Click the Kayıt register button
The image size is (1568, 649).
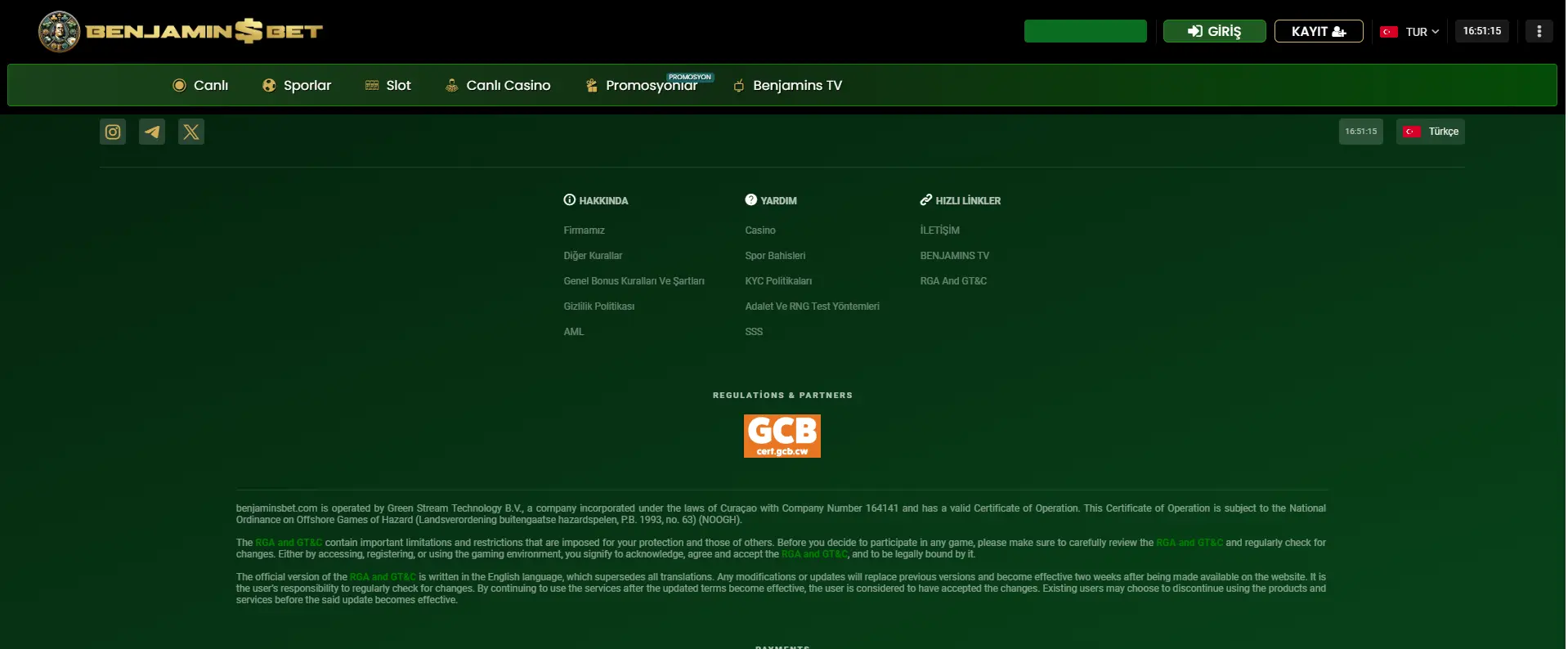click(1318, 31)
